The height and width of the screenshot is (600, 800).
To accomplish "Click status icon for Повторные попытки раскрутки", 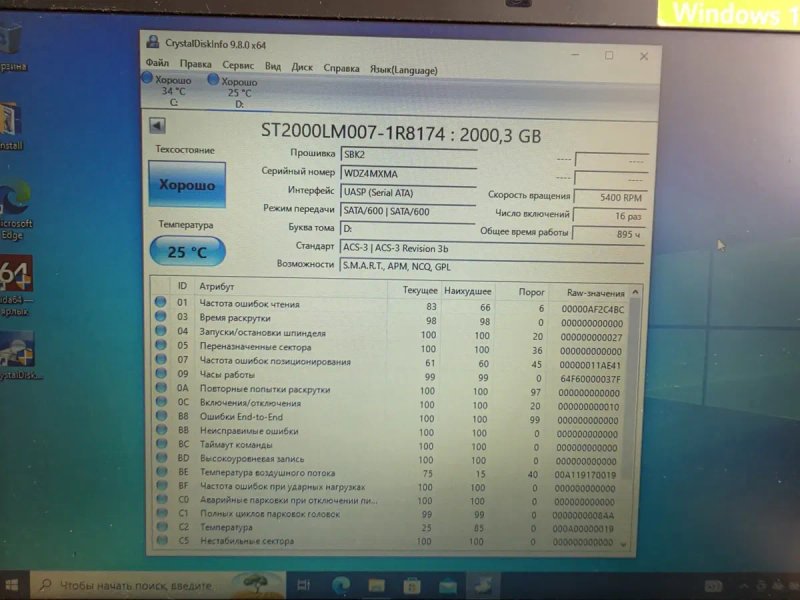I will [161, 387].
